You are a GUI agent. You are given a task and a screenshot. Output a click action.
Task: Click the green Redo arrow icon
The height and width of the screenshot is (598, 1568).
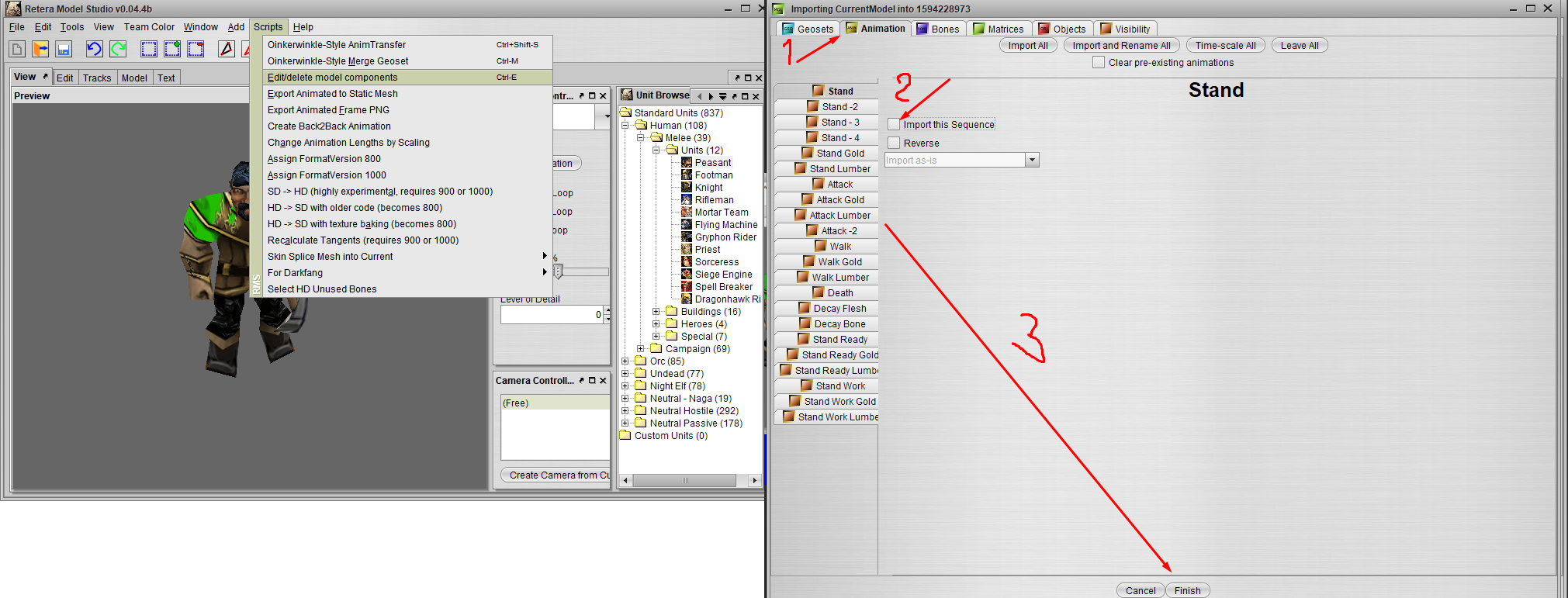point(118,49)
